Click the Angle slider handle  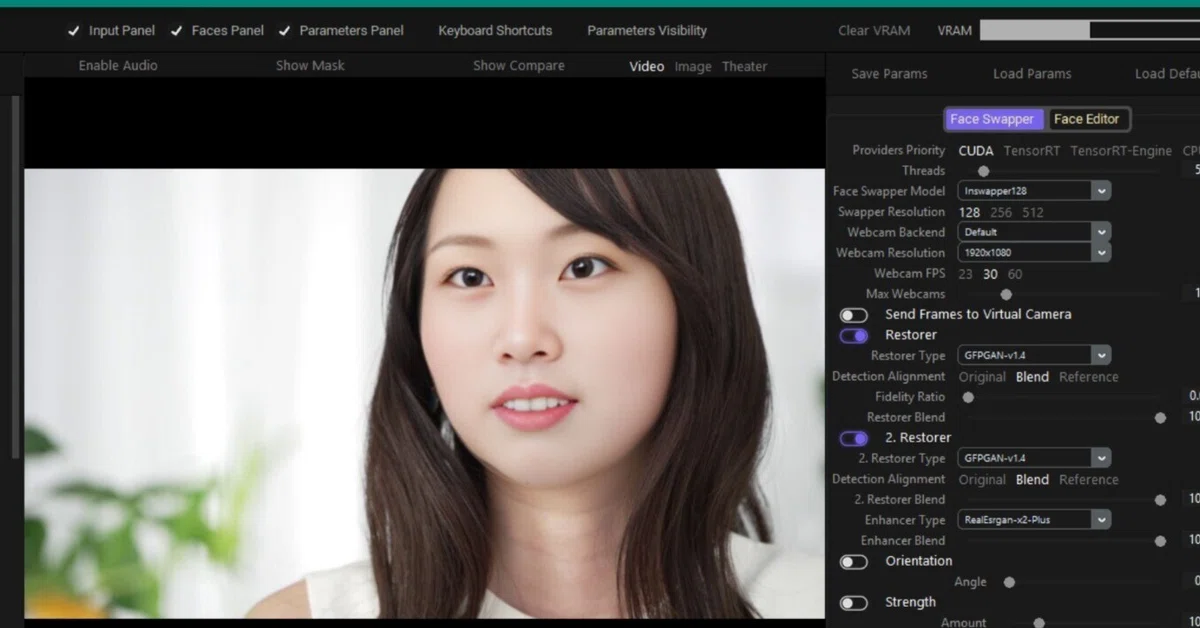coord(1009,582)
